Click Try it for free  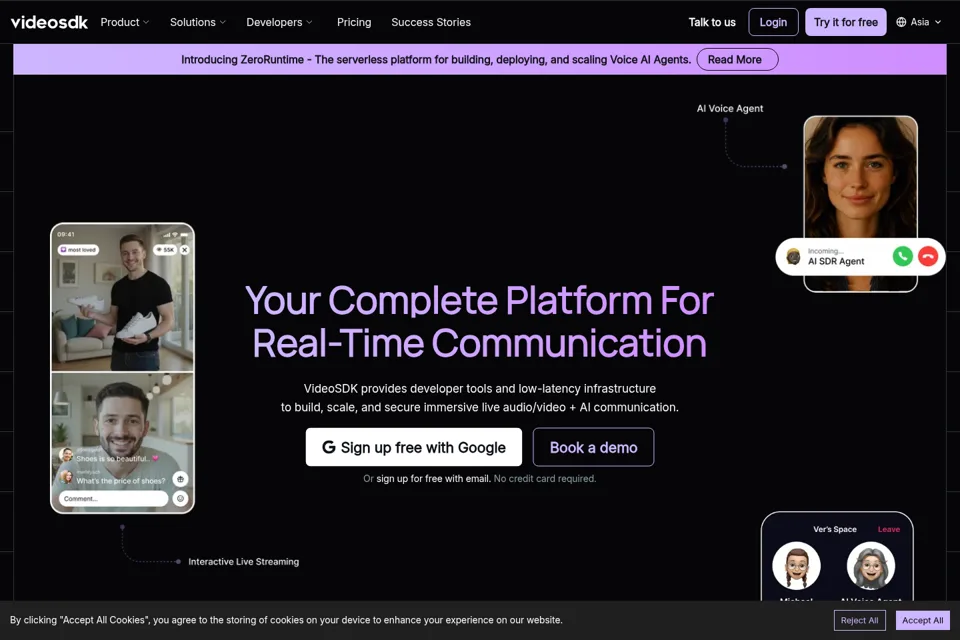[x=846, y=22]
